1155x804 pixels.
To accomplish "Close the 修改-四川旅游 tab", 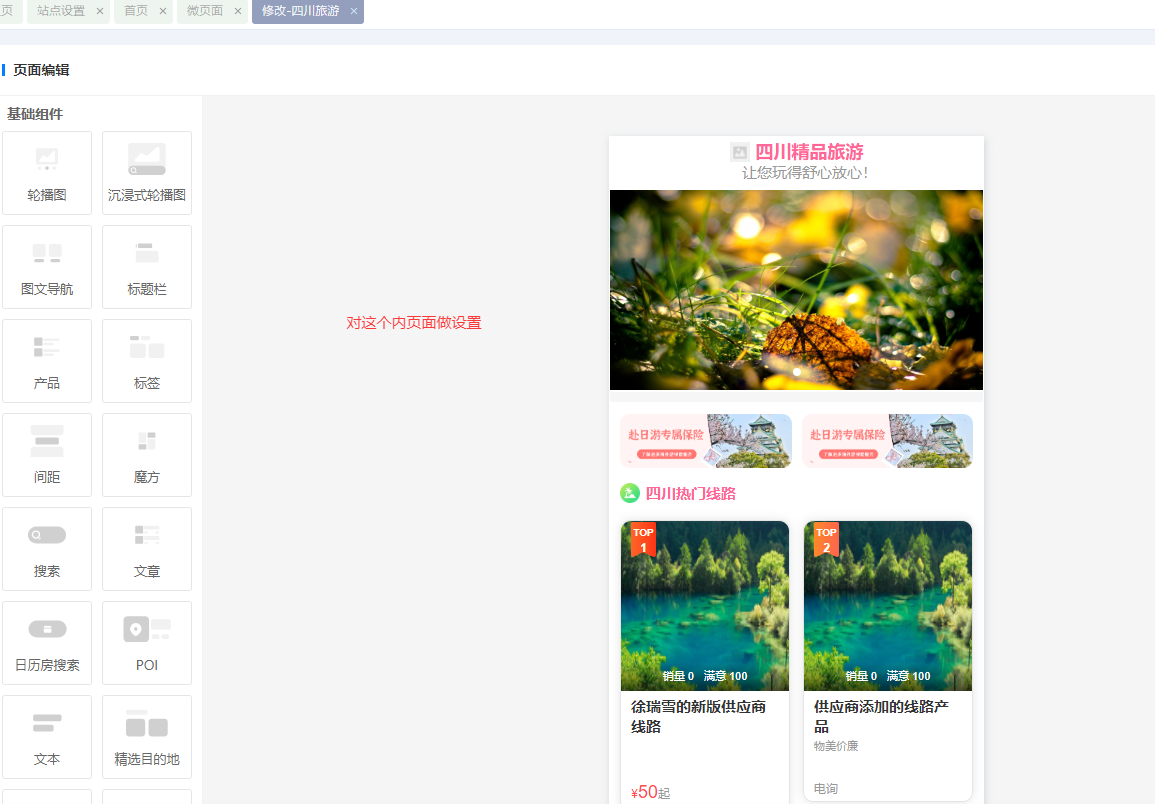I will pos(353,11).
